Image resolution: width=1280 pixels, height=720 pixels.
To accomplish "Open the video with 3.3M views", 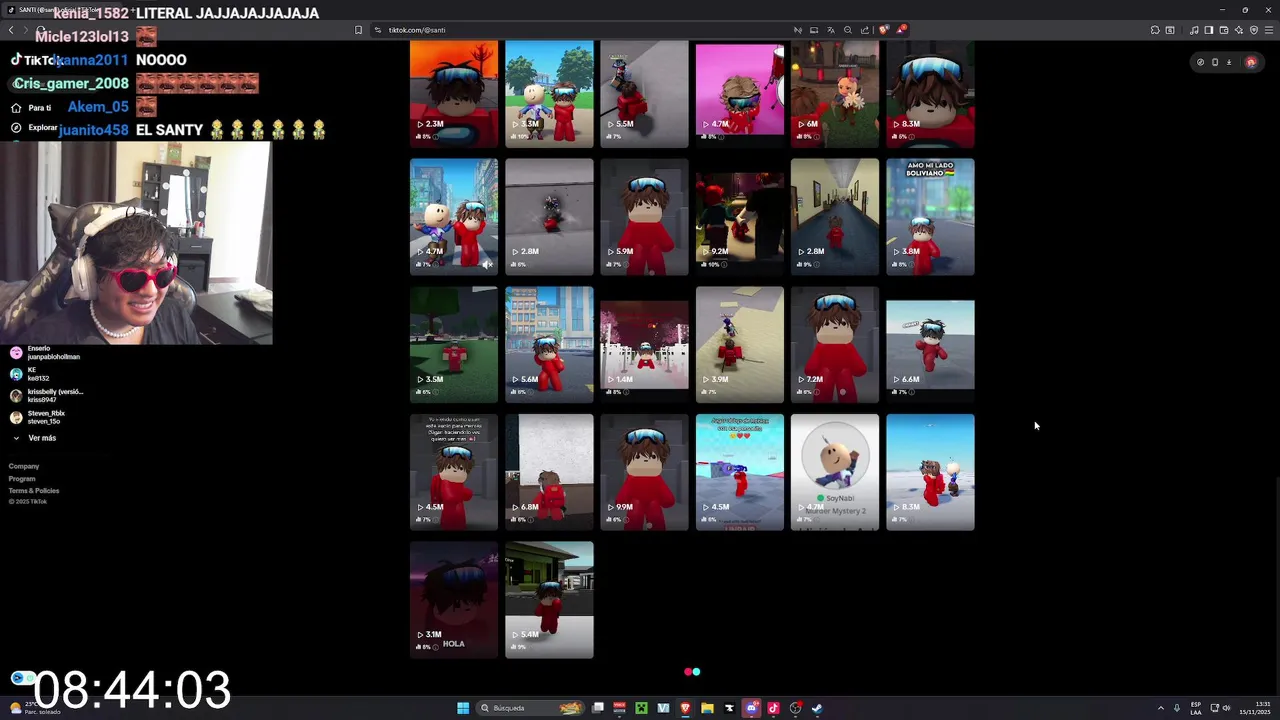I will click(x=549, y=94).
